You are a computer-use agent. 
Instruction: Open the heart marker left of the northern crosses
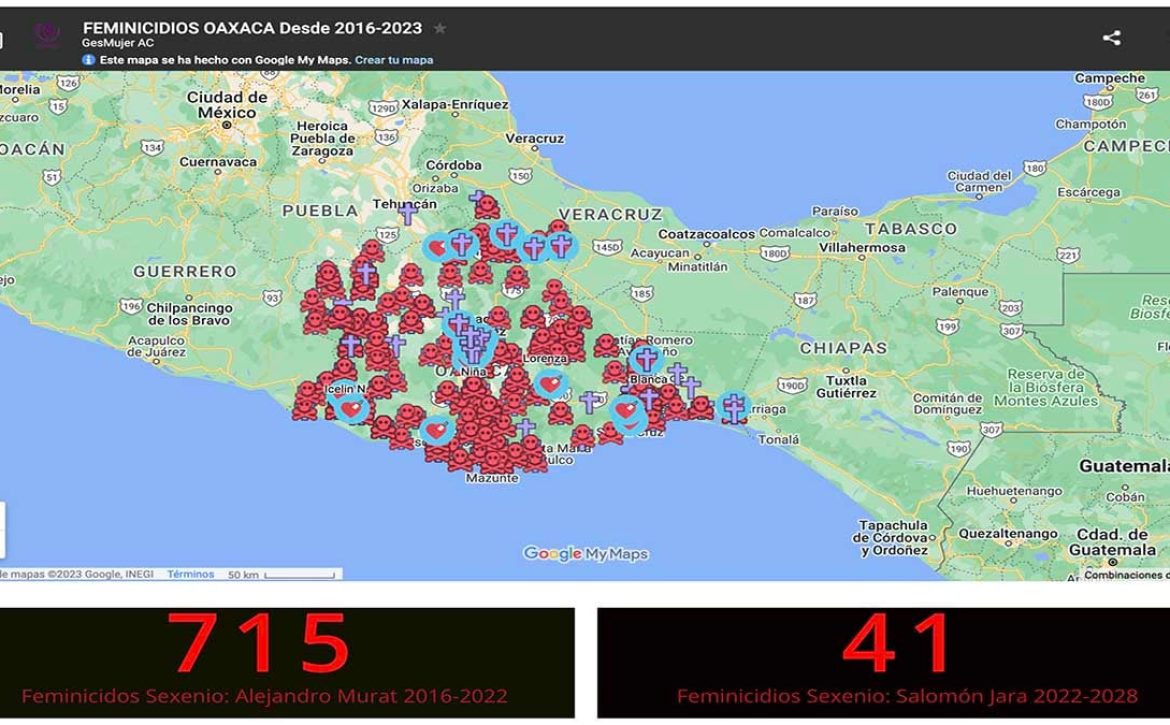tap(437, 248)
